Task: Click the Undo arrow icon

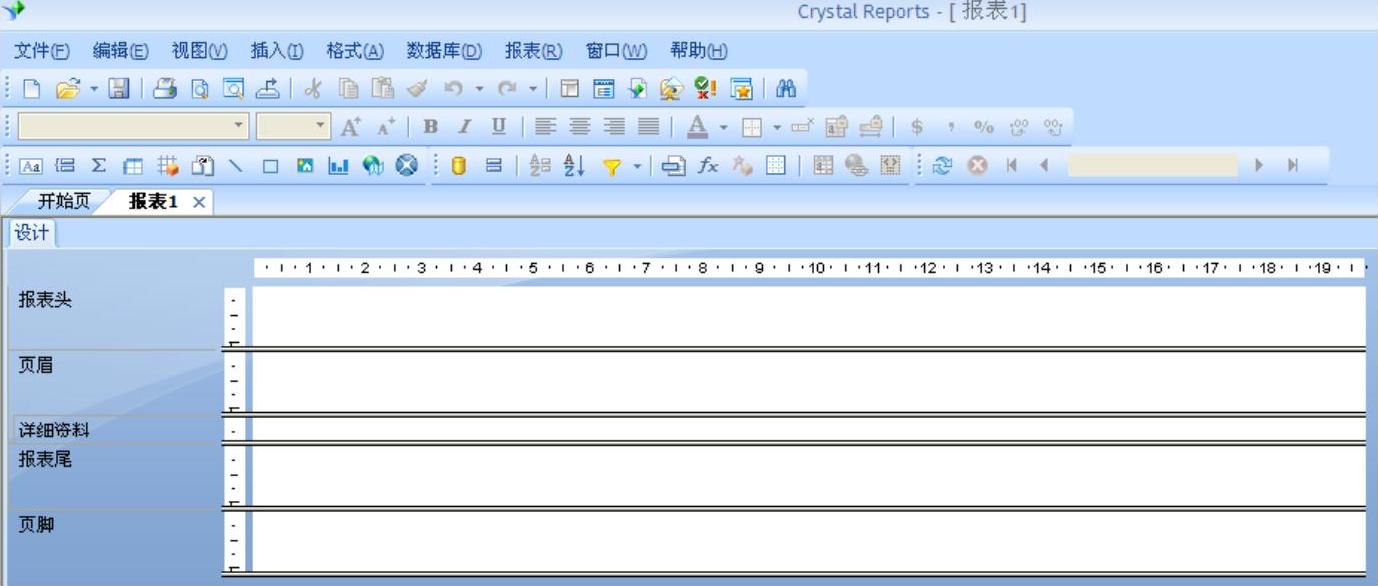Action: [x=453, y=89]
